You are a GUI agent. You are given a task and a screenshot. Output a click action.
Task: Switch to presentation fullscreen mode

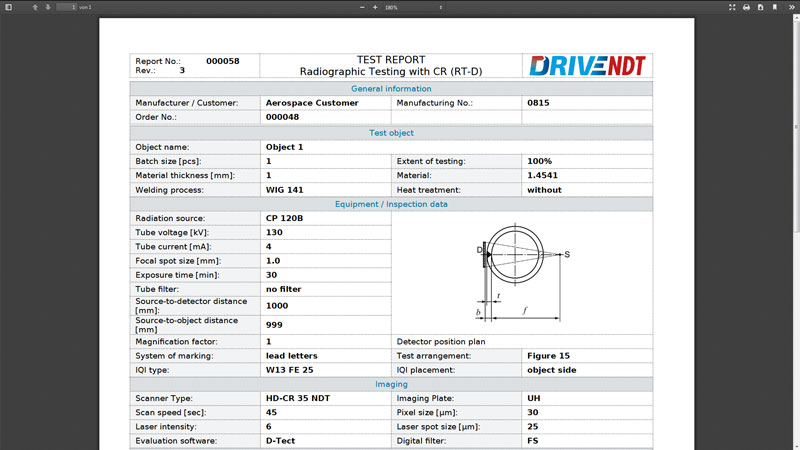pyautogui.click(x=733, y=7)
